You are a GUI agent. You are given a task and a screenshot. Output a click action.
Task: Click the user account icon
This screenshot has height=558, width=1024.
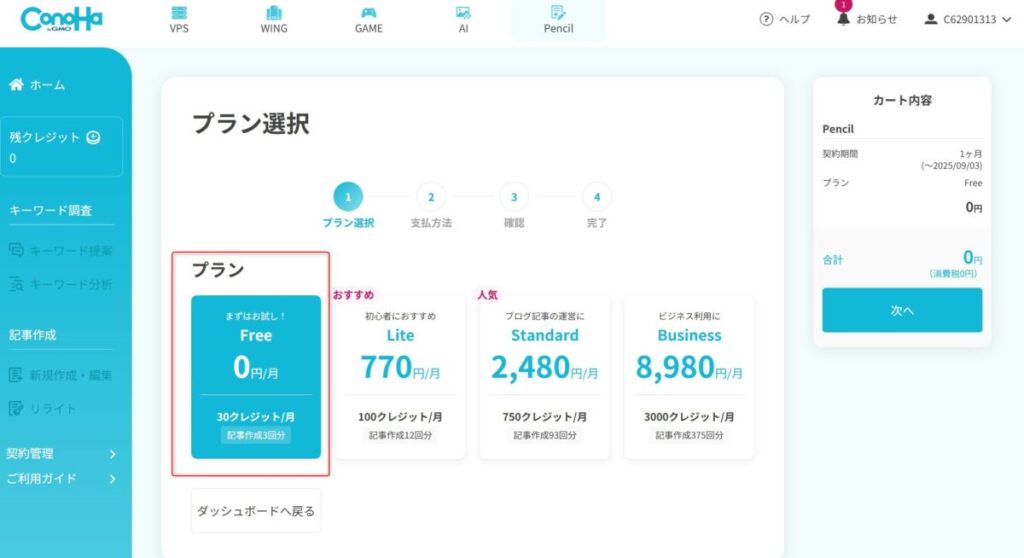(931, 19)
